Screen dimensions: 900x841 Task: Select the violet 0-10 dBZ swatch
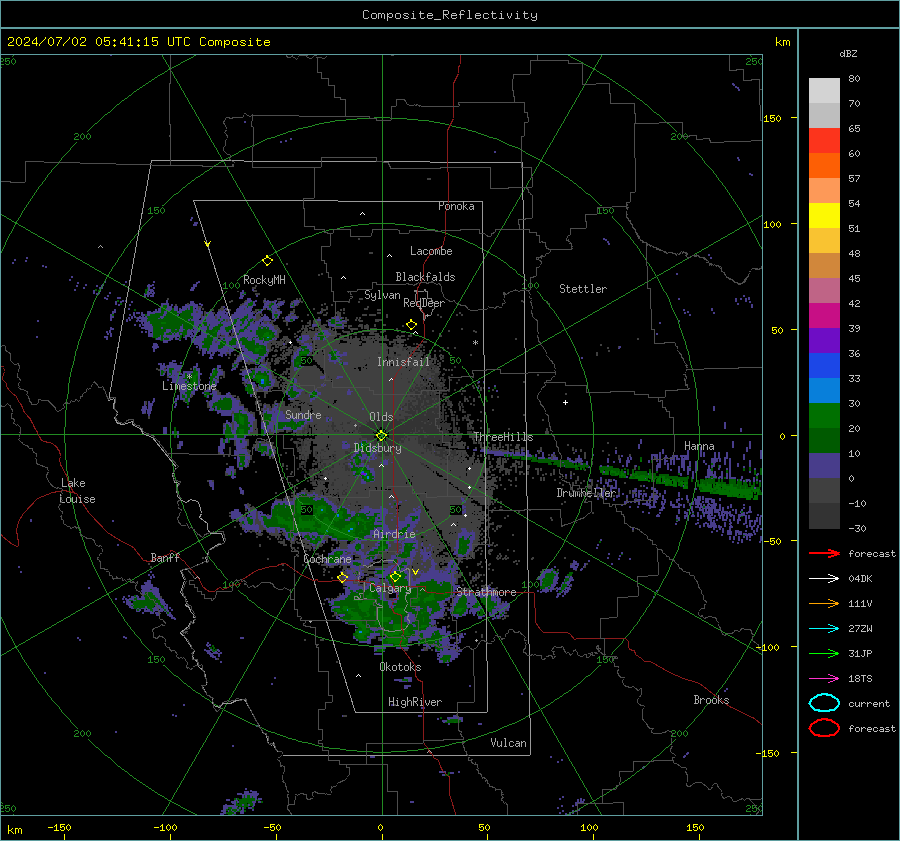(x=824, y=466)
